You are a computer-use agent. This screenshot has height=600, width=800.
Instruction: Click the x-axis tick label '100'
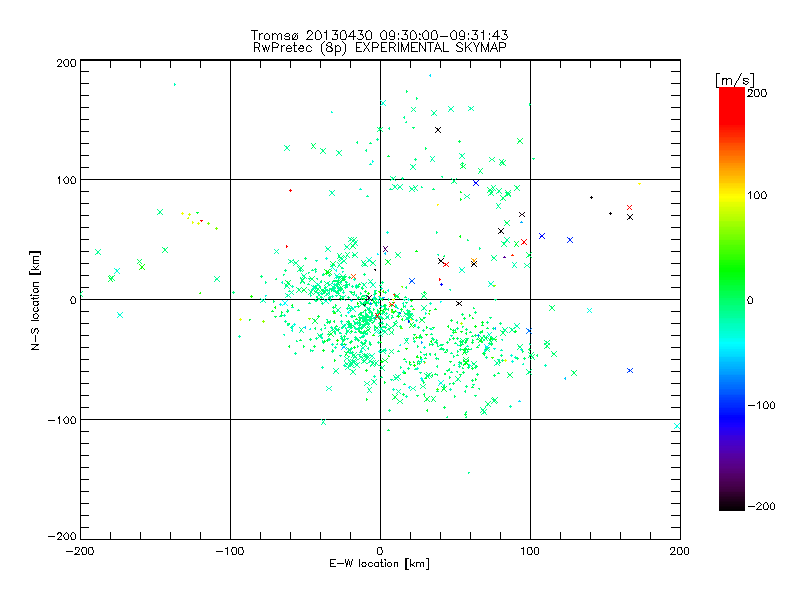tap(530, 551)
